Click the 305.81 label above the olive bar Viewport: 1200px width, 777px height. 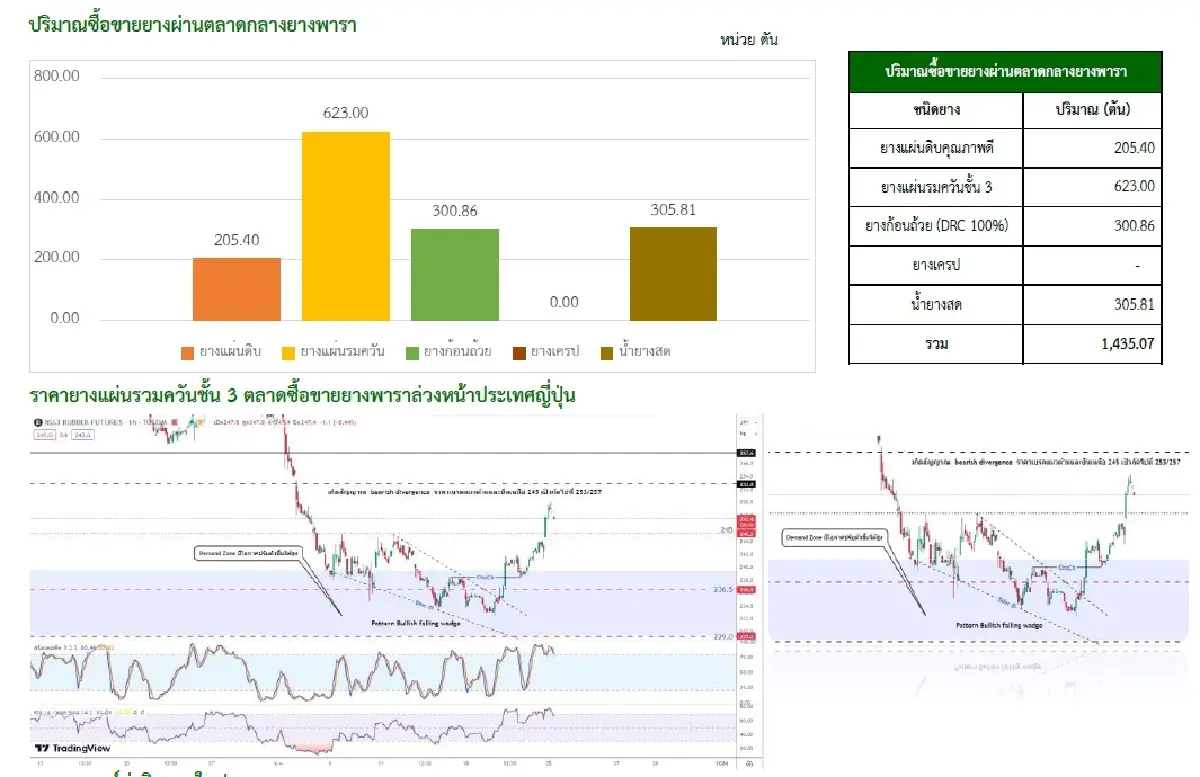[x=673, y=209]
